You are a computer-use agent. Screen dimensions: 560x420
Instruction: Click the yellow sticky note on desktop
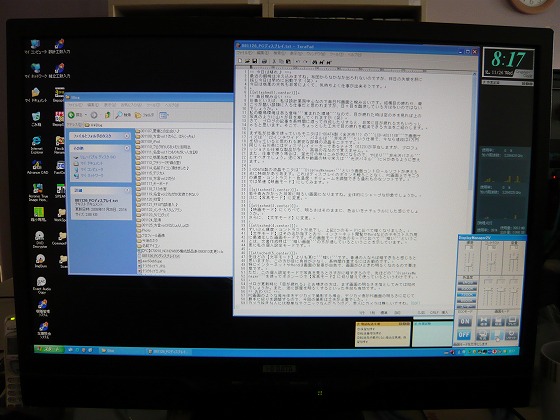coord(383,334)
